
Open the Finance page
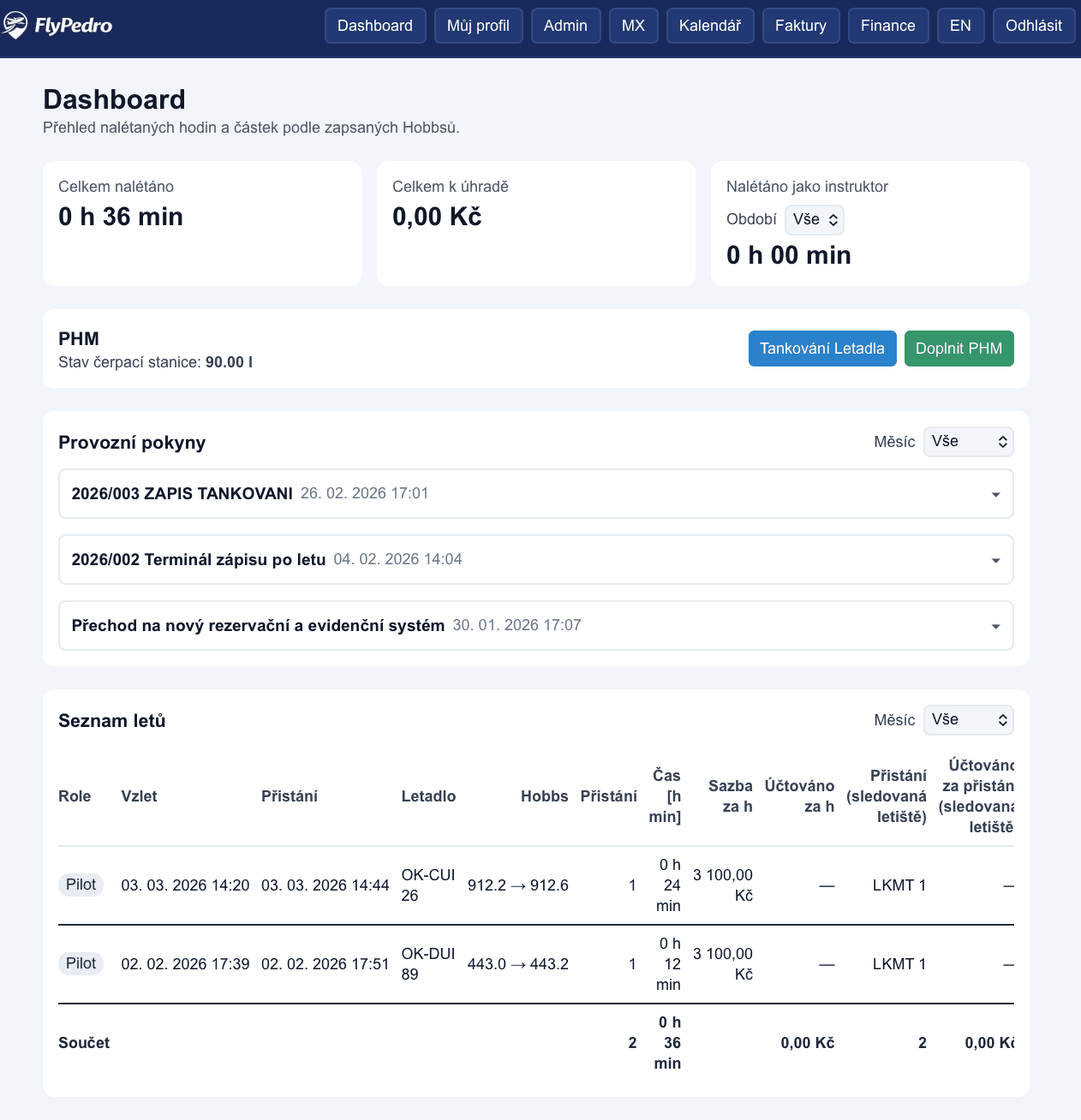pyautogui.click(x=888, y=25)
